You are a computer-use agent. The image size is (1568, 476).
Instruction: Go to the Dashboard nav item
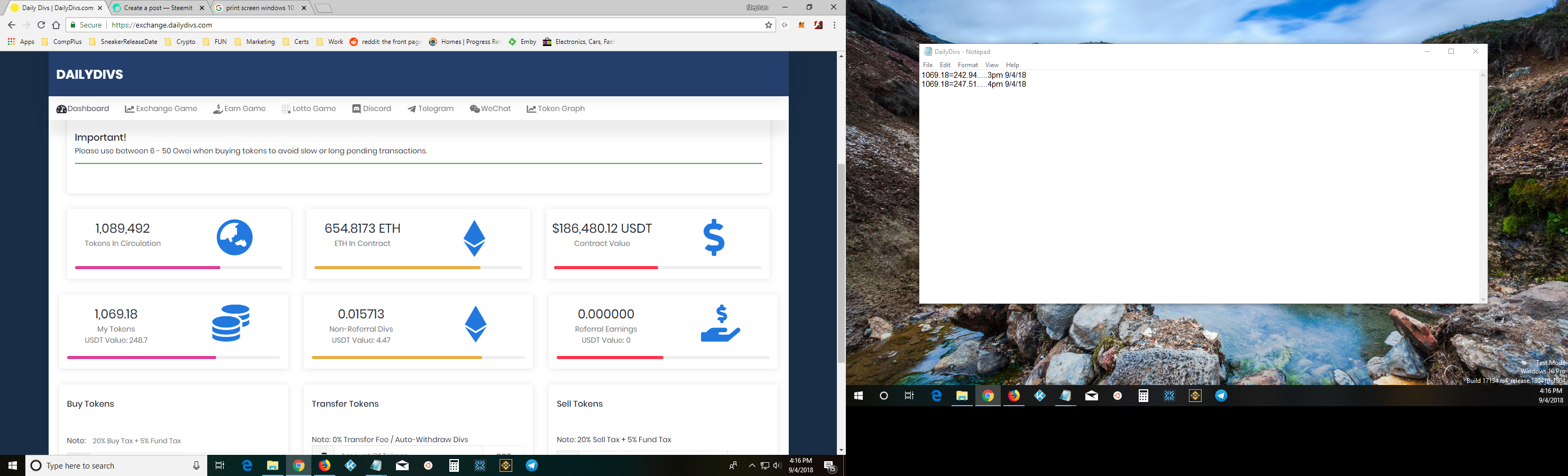click(x=83, y=109)
